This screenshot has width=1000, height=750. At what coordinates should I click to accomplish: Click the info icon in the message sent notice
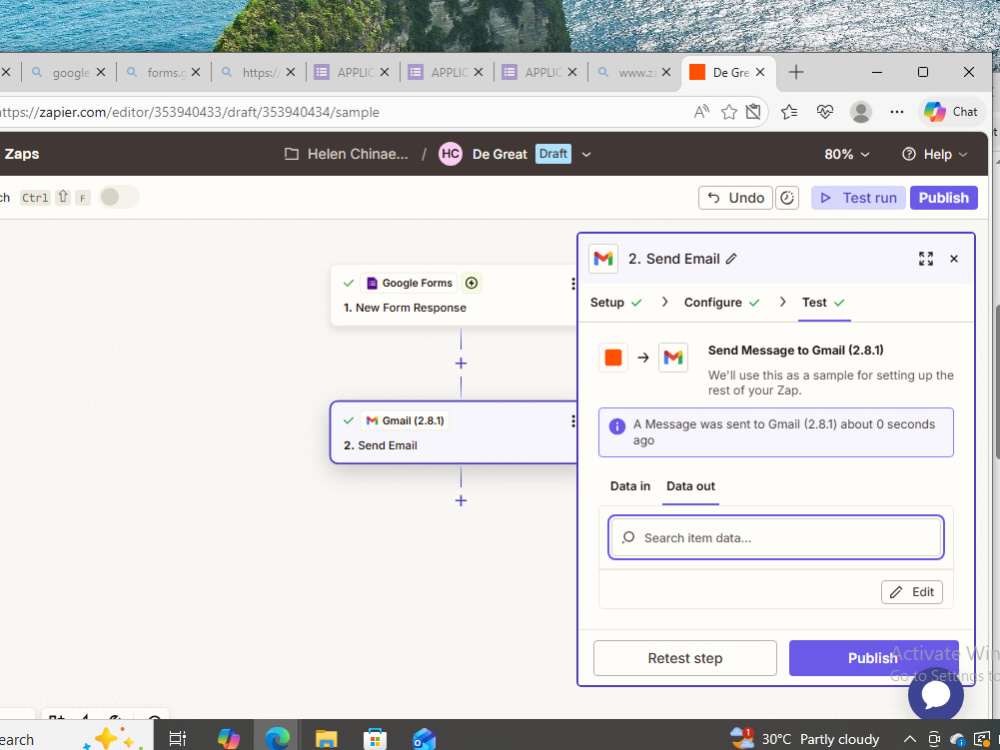point(617,426)
